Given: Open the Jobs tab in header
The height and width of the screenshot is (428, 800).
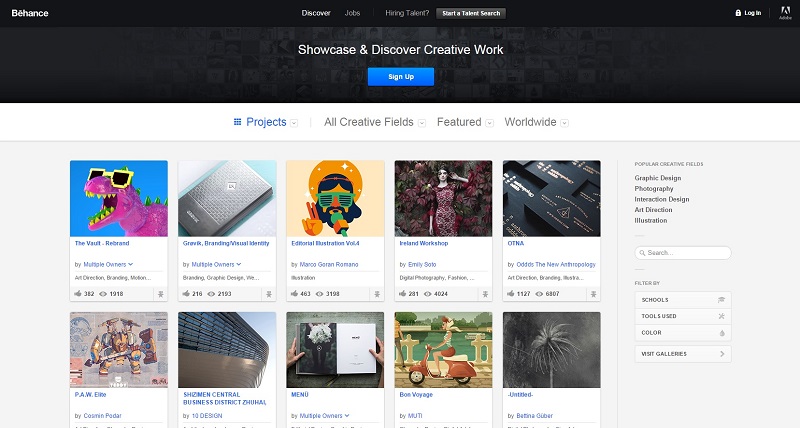Looking at the screenshot, I should pos(352,13).
